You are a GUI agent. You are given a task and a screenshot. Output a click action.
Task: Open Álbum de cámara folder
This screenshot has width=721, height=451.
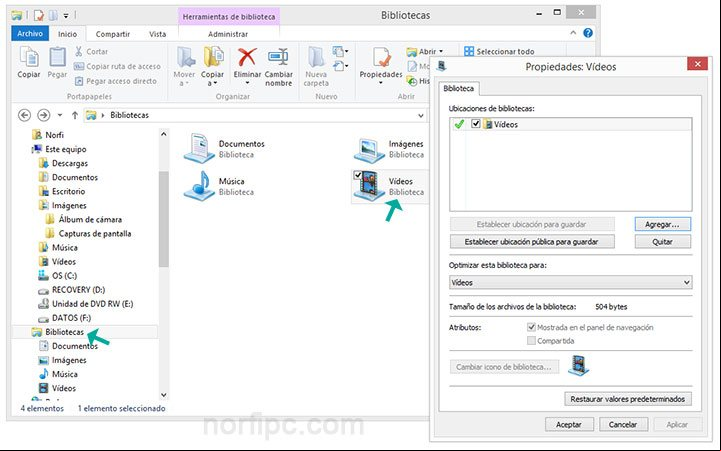(84, 219)
